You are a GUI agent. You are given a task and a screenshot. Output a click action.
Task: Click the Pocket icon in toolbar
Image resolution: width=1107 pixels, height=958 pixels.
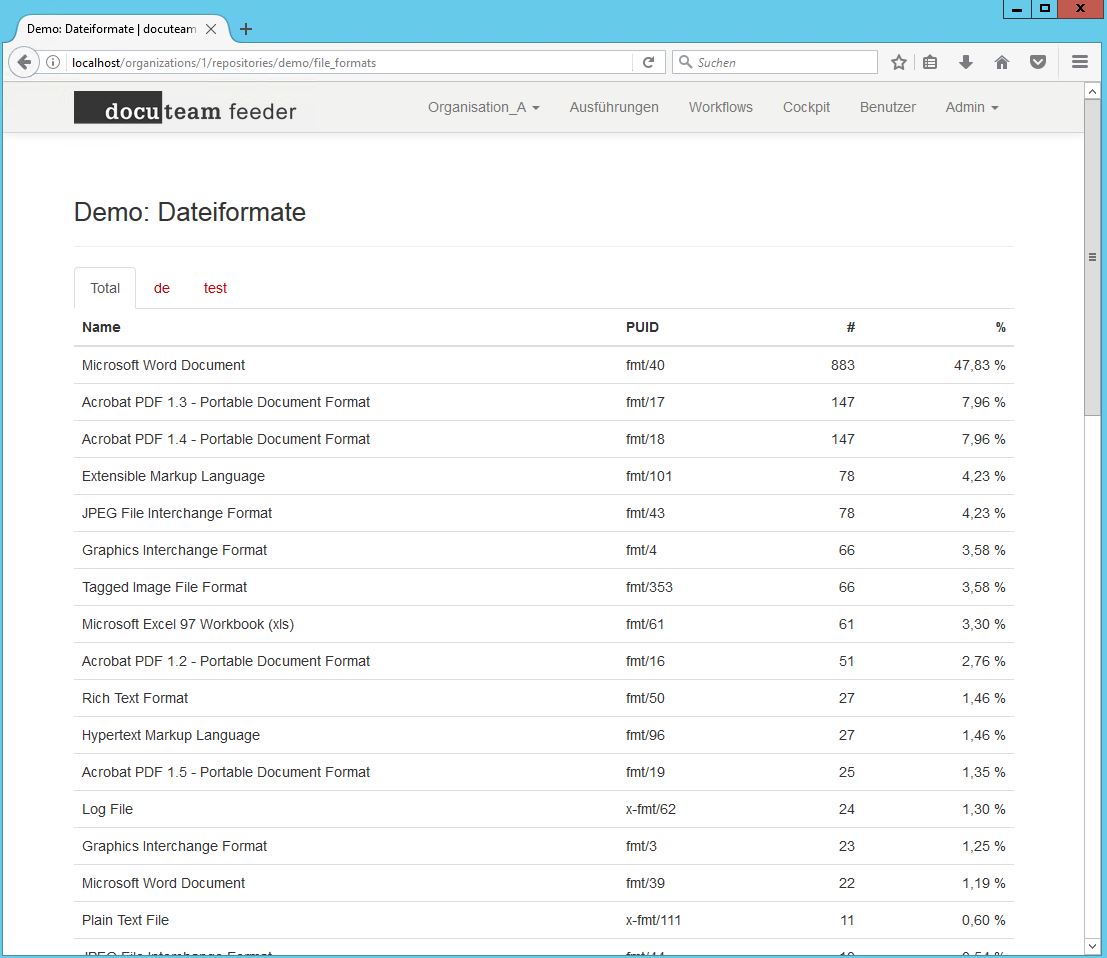pyautogui.click(x=1038, y=62)
